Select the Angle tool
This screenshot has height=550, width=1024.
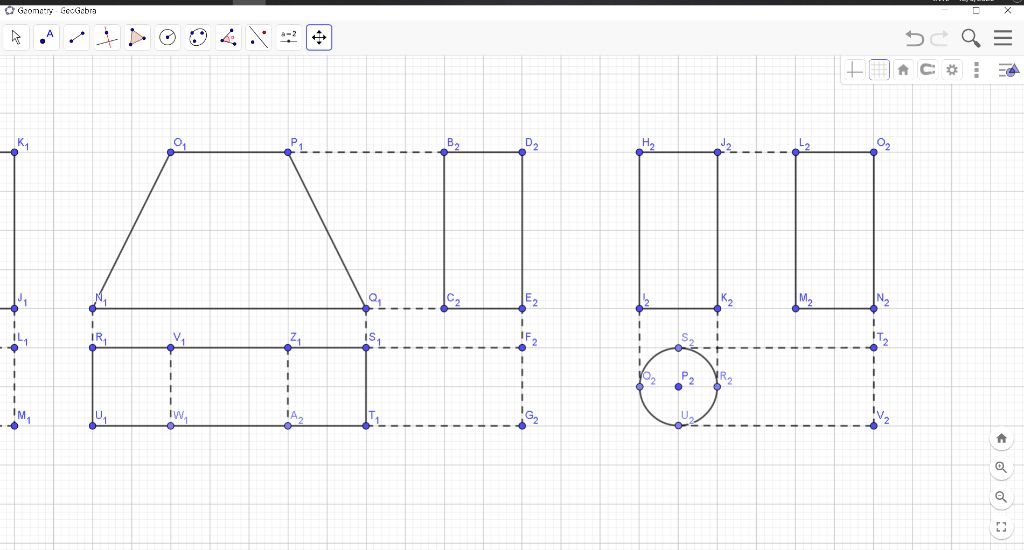(x=228, y=37)
